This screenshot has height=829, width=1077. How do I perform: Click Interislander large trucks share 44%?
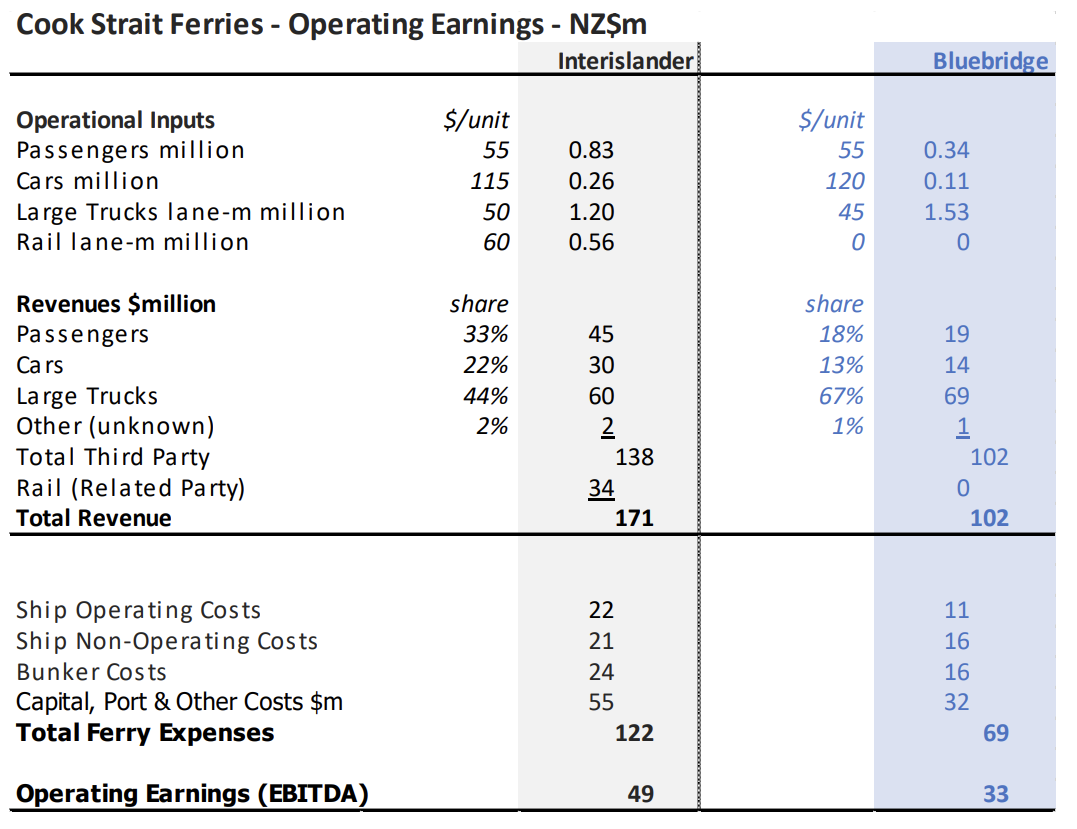[486, 396]
